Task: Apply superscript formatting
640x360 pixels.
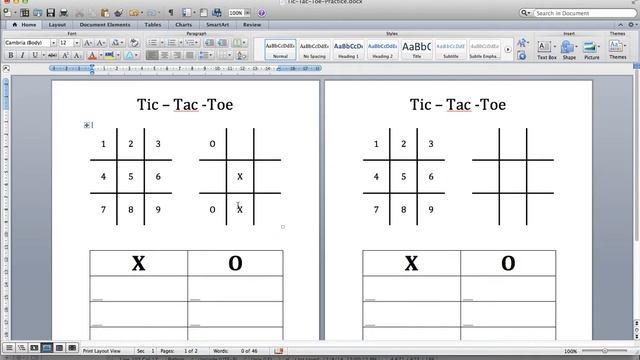Action: [x=65, y=55]
